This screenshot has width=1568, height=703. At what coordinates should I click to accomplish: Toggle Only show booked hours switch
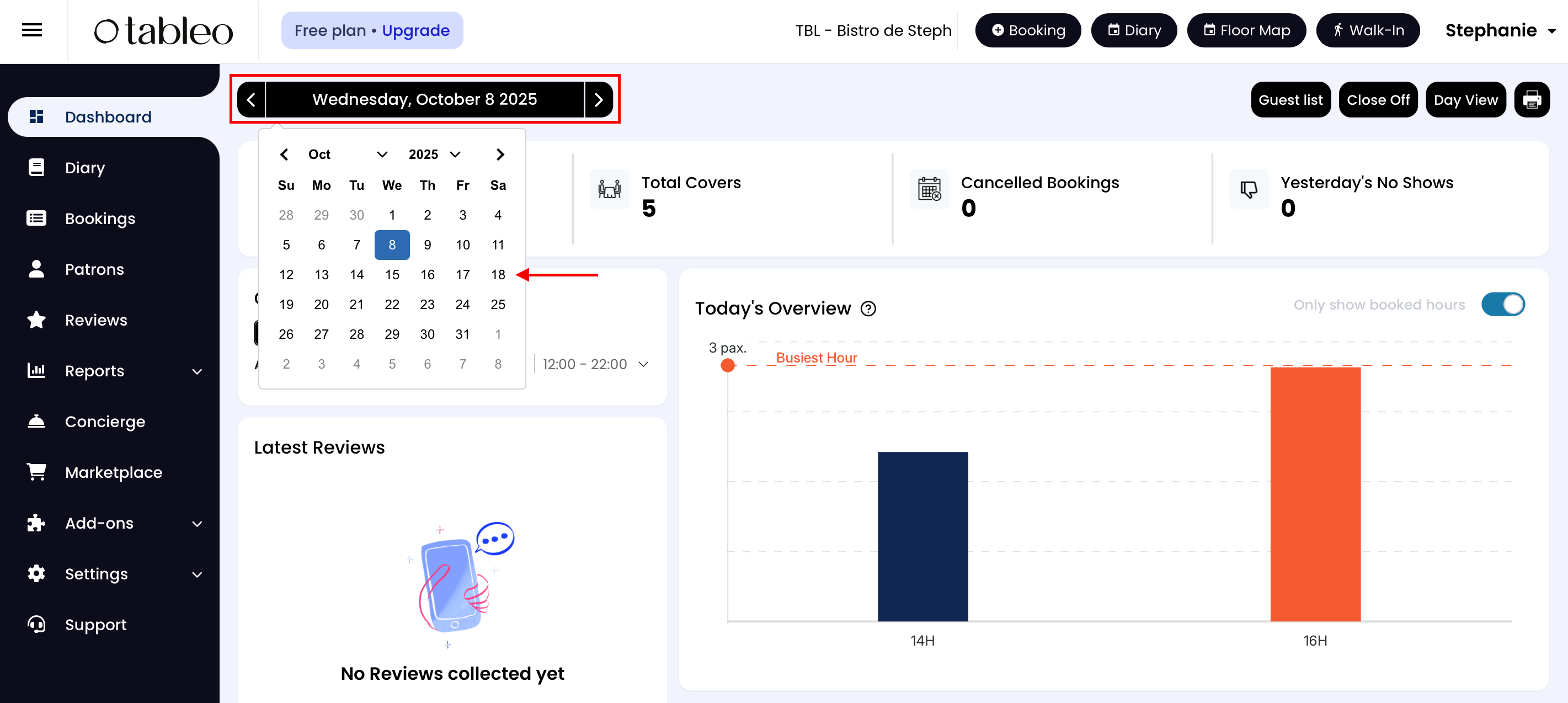click(x=1502, y=305)
